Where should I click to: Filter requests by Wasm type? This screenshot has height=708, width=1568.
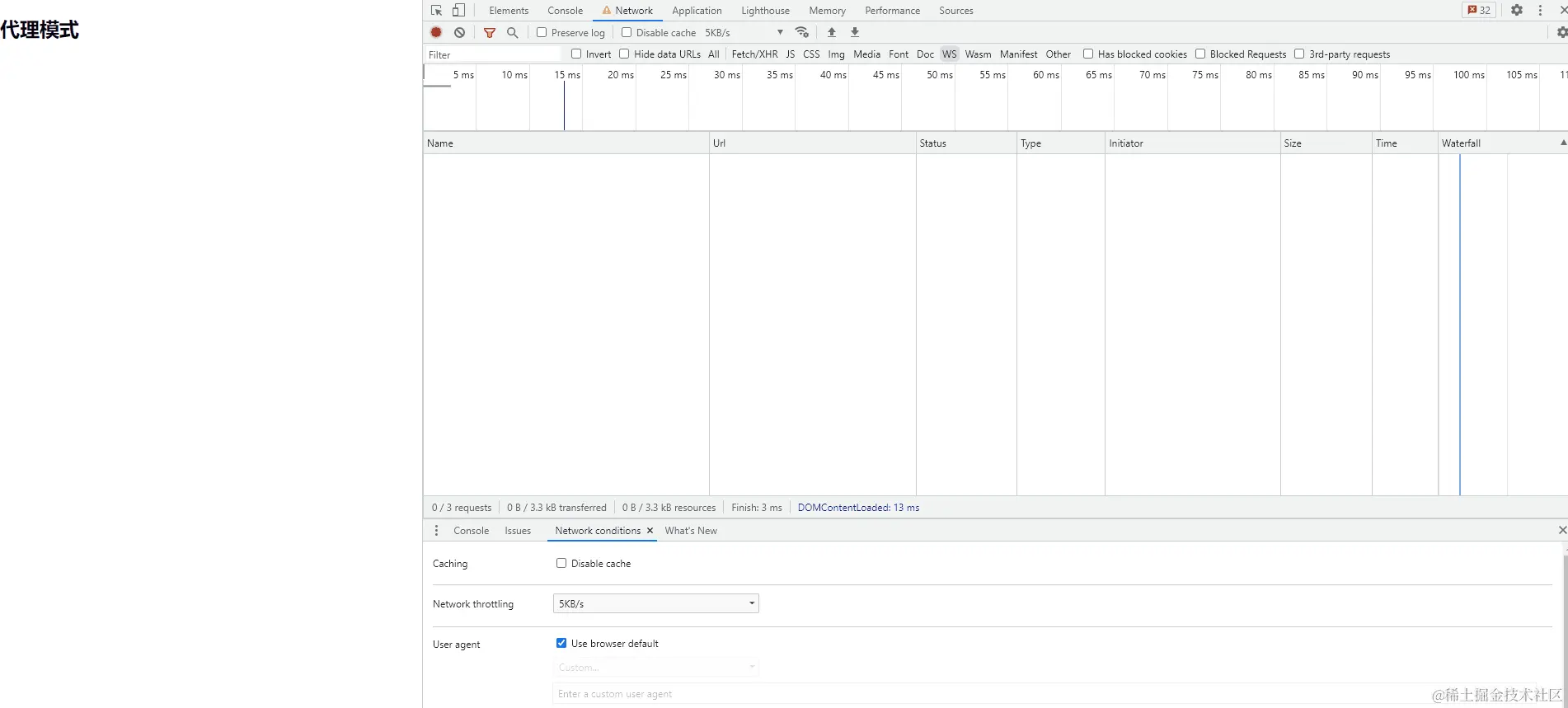click(x=978, y=54)
